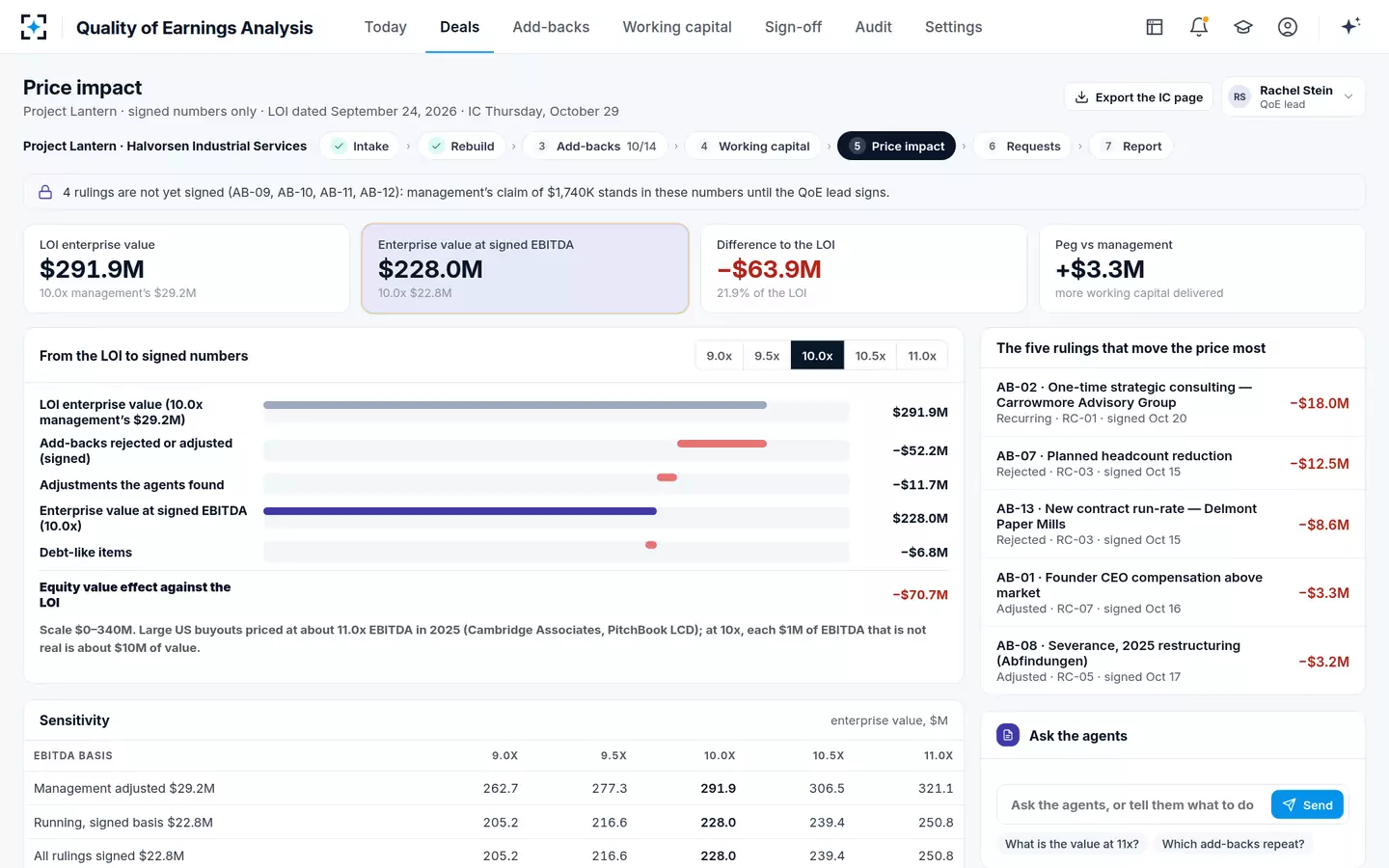Click the 321.1 sensitivity value
The width and height of the screenshot is (1389, 868).
936,788
